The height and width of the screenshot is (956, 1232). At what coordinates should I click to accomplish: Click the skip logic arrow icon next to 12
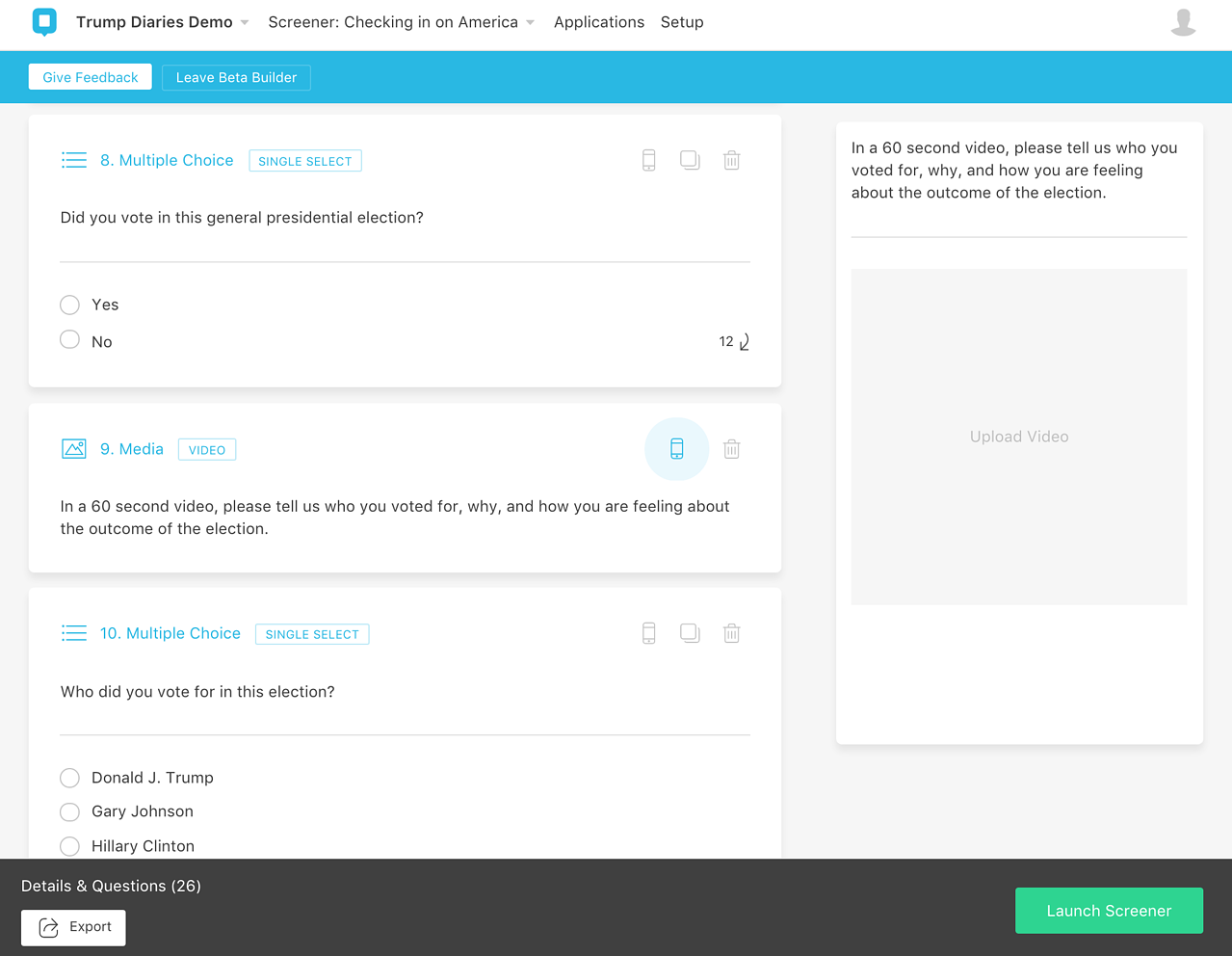(744, 342)
